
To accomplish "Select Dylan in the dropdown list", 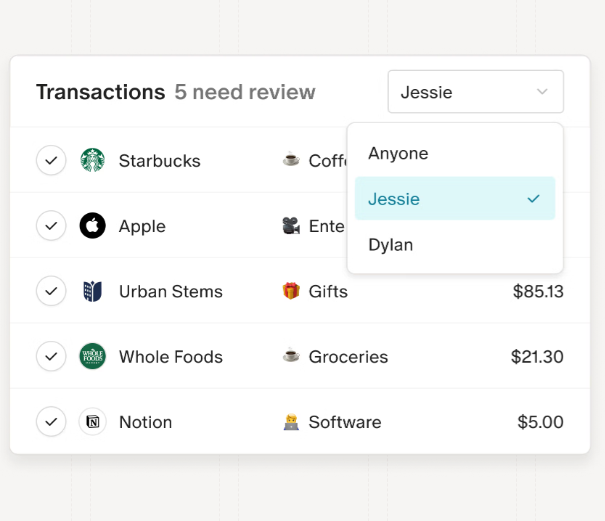I will 390,245.
